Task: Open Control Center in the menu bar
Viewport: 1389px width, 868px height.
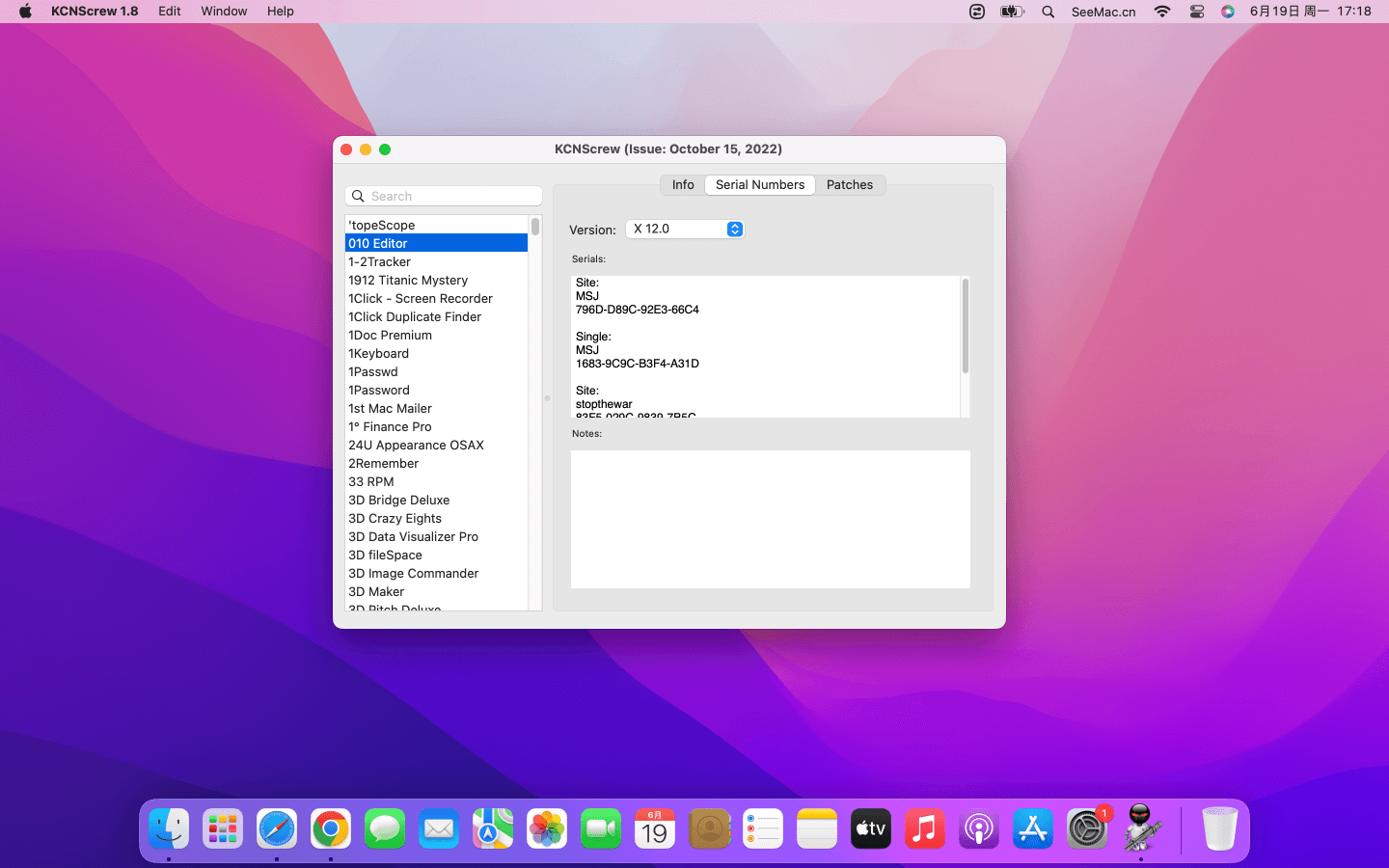Action: click(1197, 12)
